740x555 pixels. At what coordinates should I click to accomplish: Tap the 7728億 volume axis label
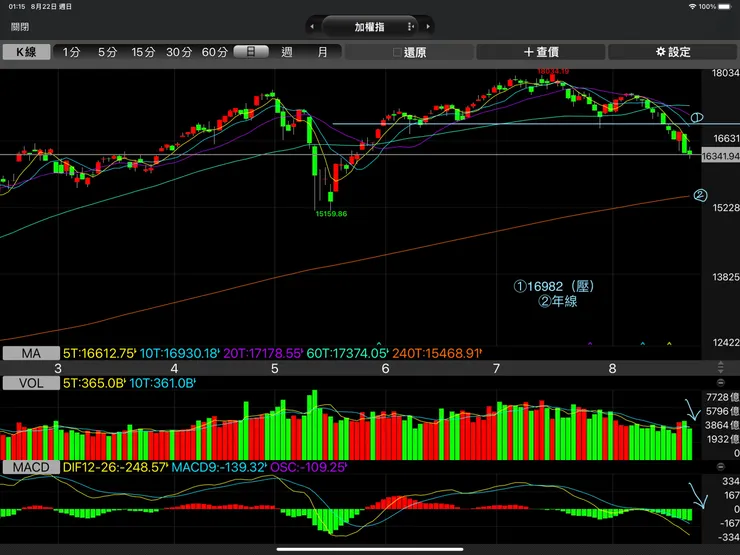pyautogui.click(x=723, y=397)
